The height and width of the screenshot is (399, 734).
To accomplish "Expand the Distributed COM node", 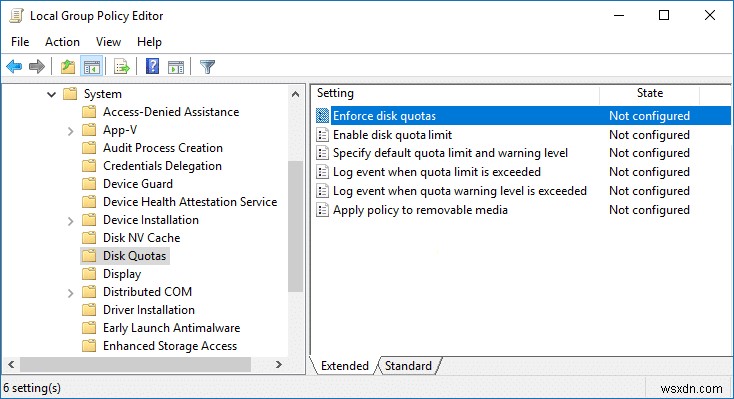I will 70,293.
